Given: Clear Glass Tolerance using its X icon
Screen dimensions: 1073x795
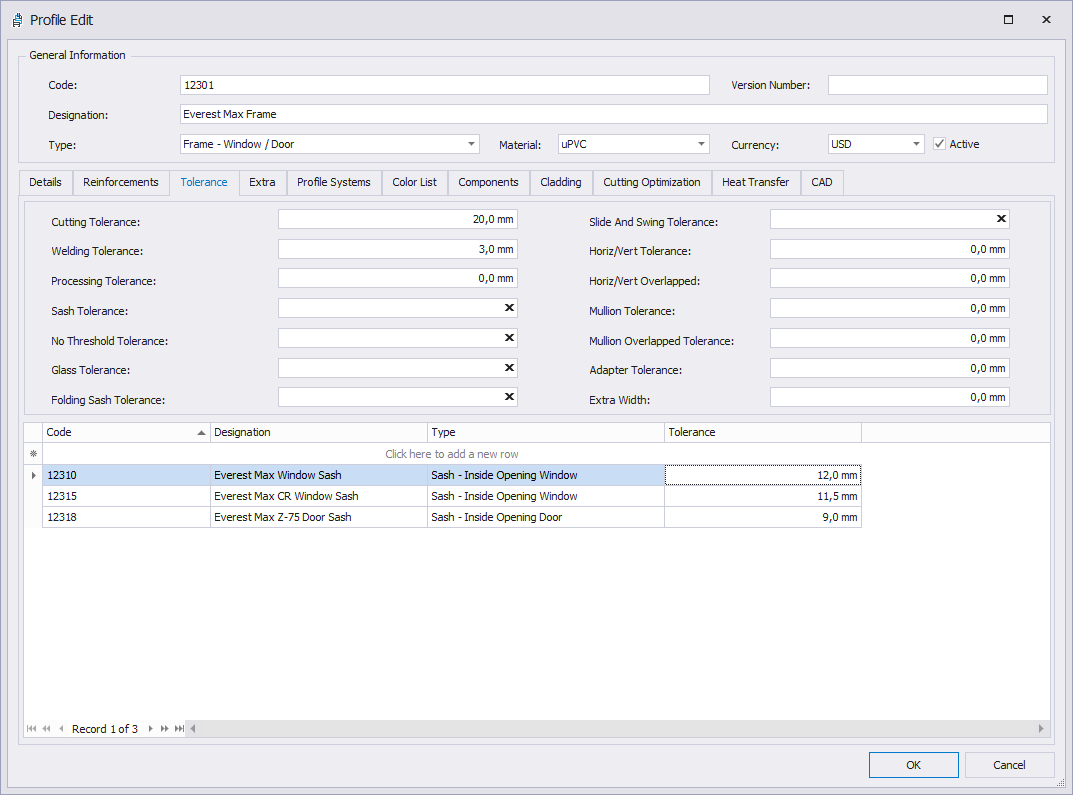Looking at the screenshot, I should click(509, 368).
